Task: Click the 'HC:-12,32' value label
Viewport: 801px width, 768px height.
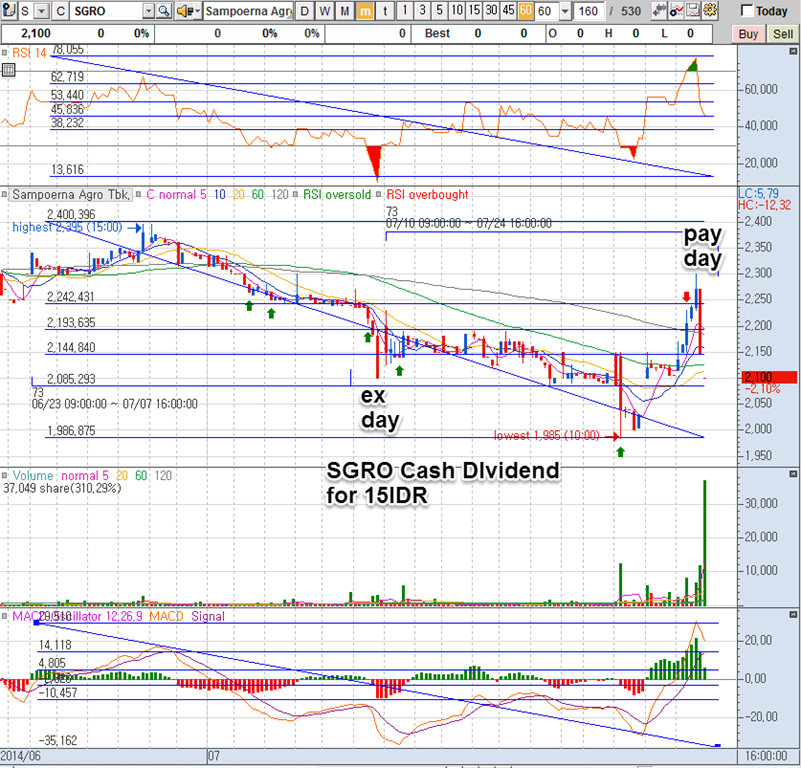Action: tap(764, 205)
